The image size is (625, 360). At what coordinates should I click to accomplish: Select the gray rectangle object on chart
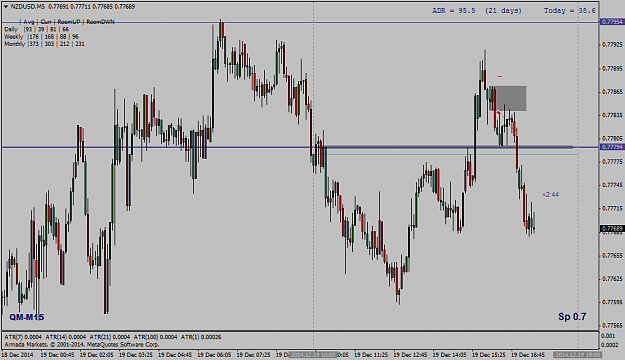[x=508, y=98]
